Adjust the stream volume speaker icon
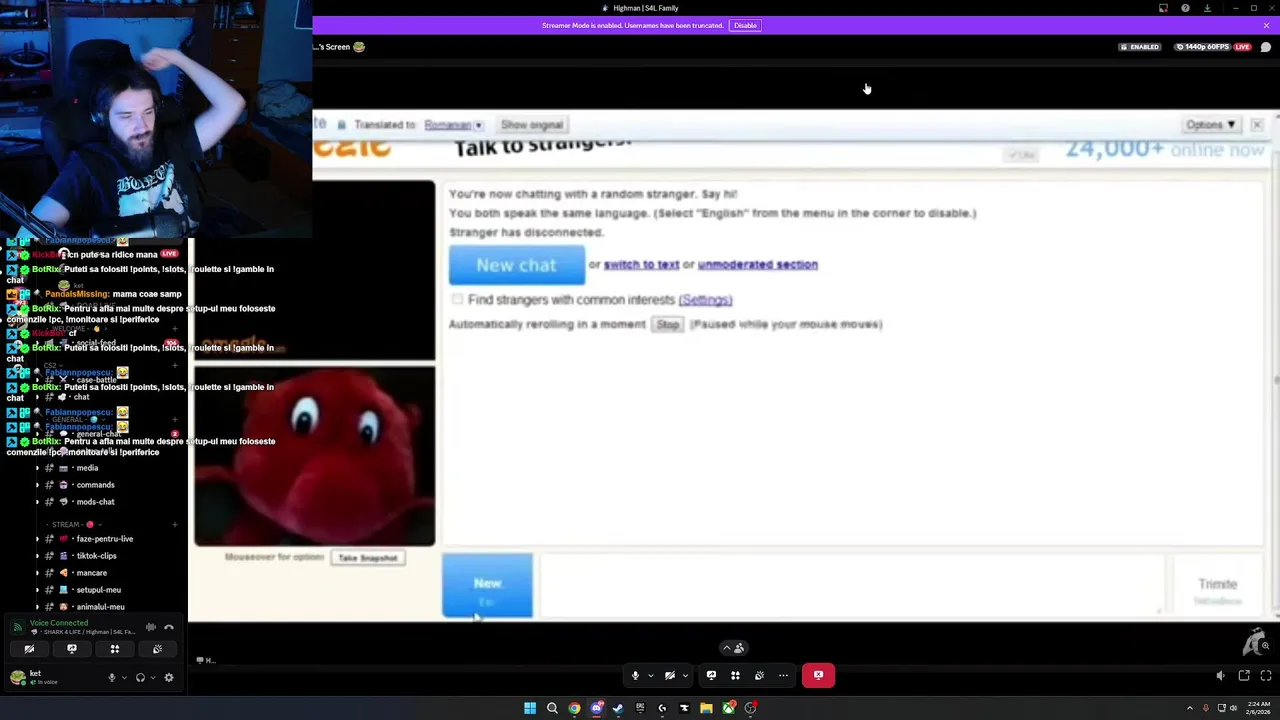Image resolution: width=1280 pixels, height=720 pixels. pos(1220,676)
